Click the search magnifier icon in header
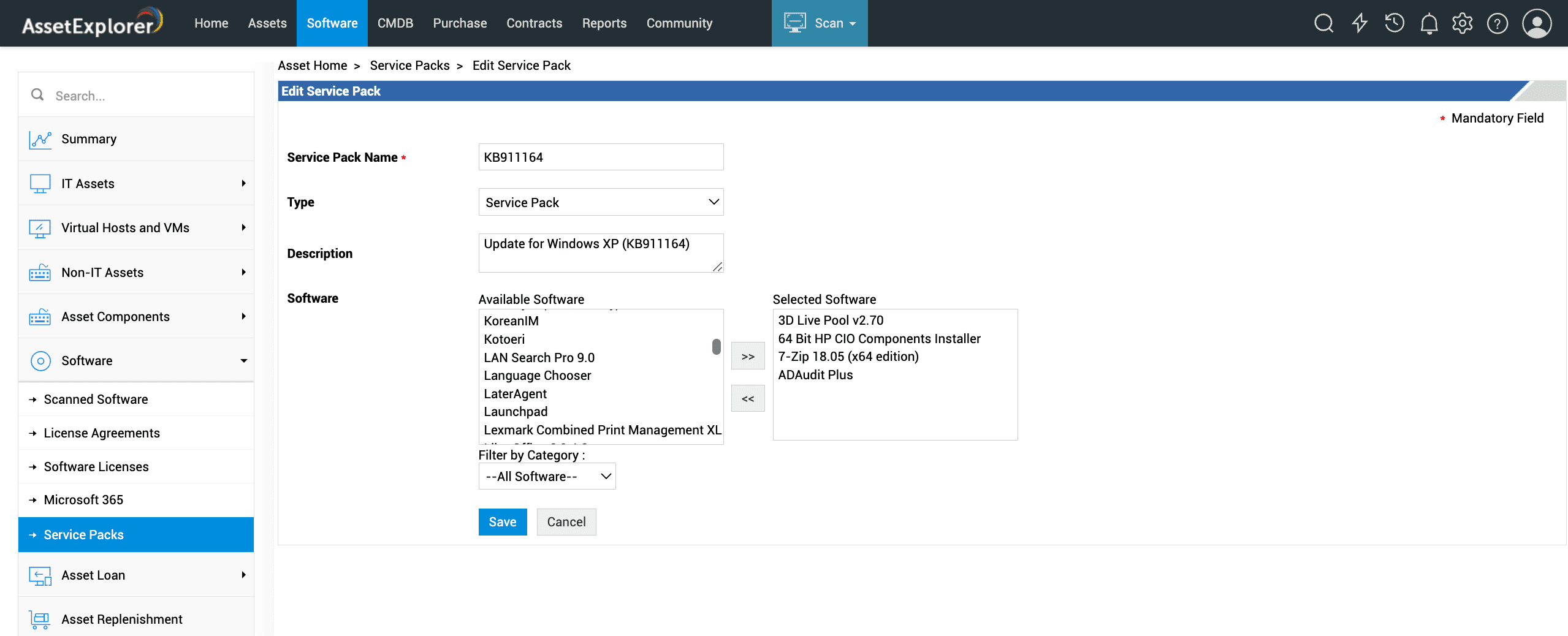The height and width of the screenshot is (636, 1568). pos(1323,23)
